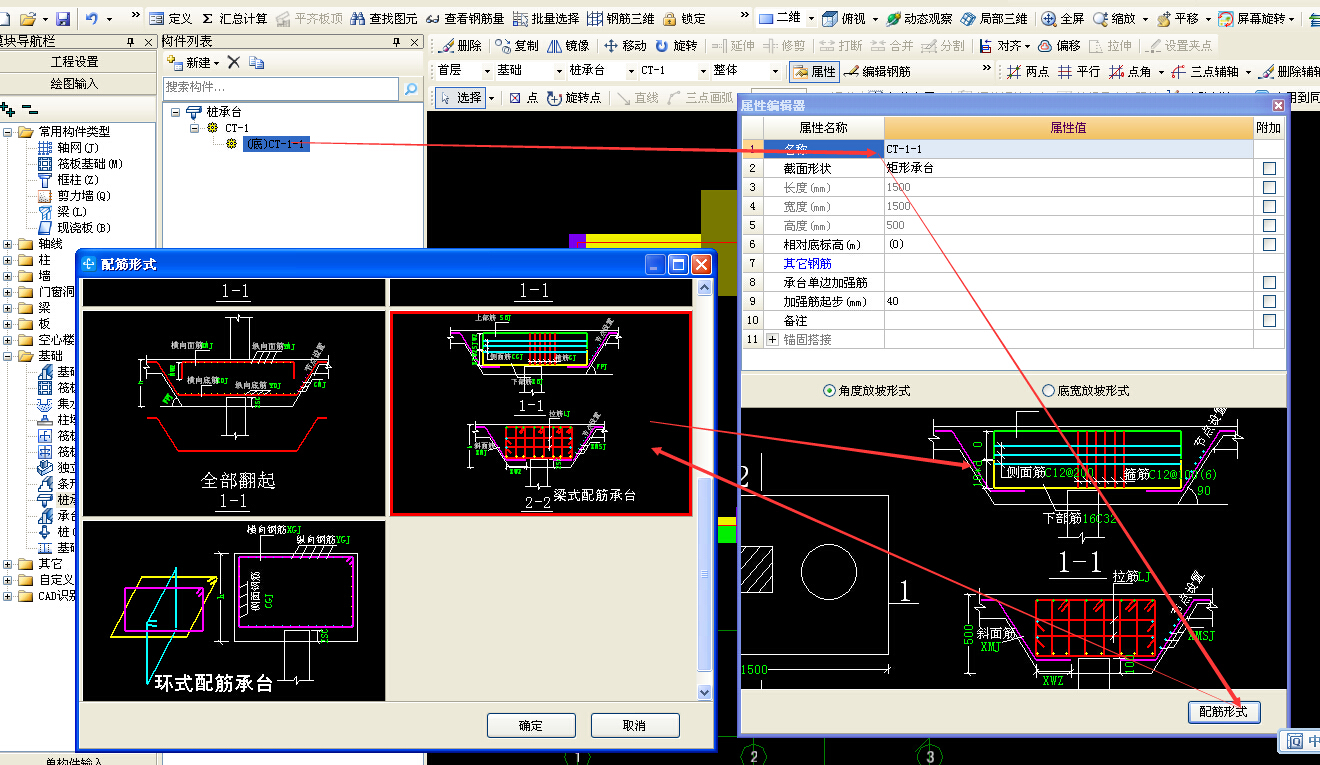Screen dimensions: 1320x765
Task: Open 查看钢筋量 rebar quantity view
Action: tap(465, 19)
